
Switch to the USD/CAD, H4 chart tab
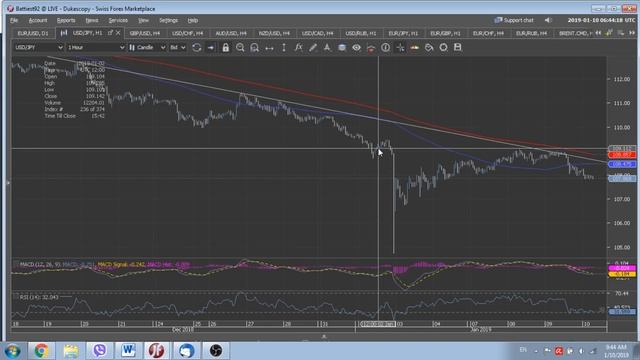pos(318,33)
